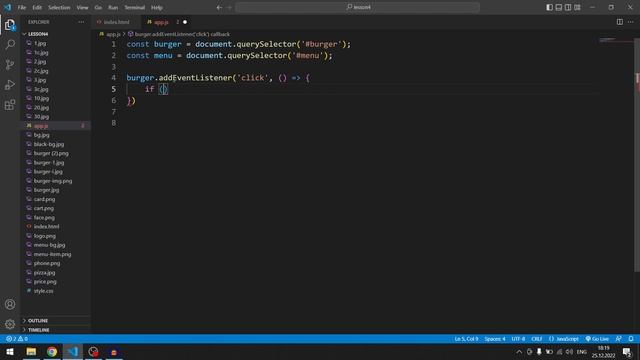Viewport: 640px width, 360px height.
Task: Open Google Chrome from the taskbar
Action: [52, 351]
